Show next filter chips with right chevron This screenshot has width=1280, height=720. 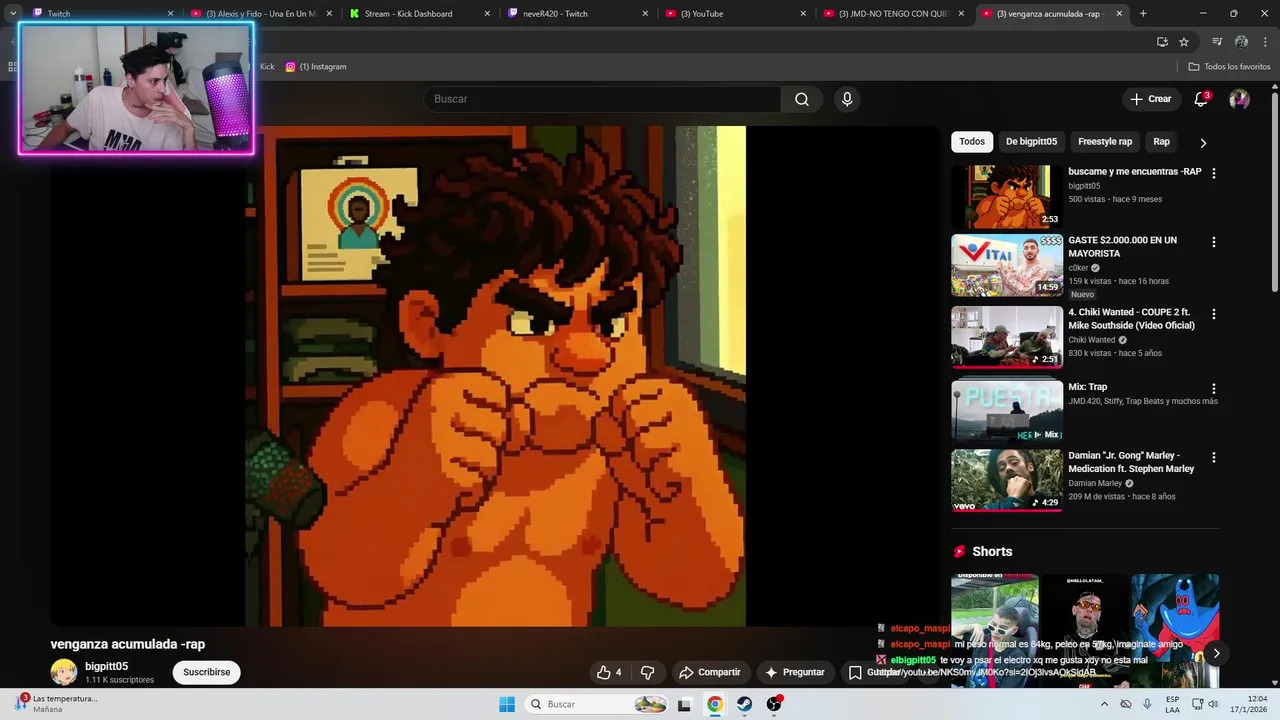[1203, 143]
